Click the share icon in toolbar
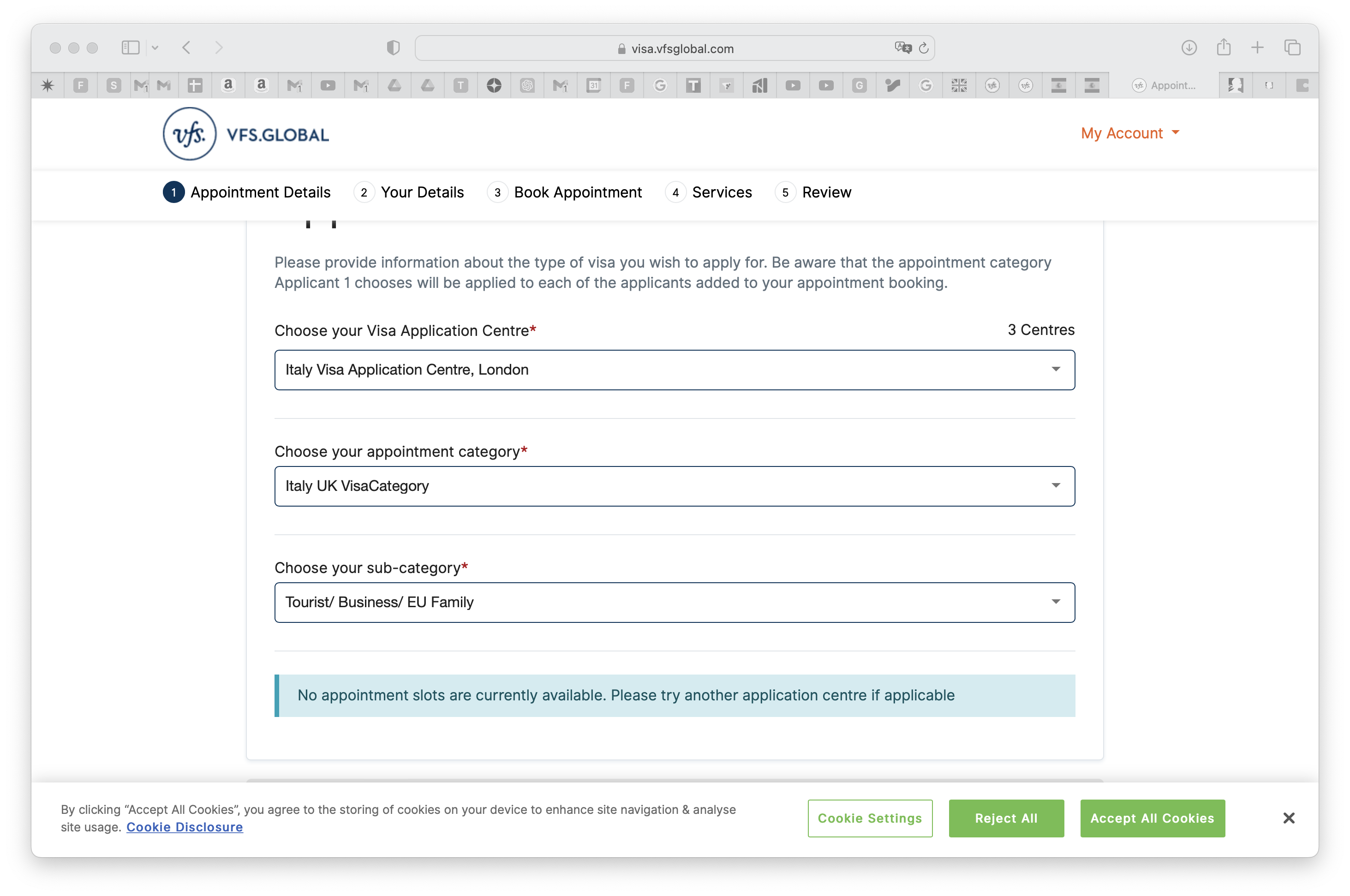This screenshot has width=1350, height=896. pyautogui.click(x=1223, y=48)
